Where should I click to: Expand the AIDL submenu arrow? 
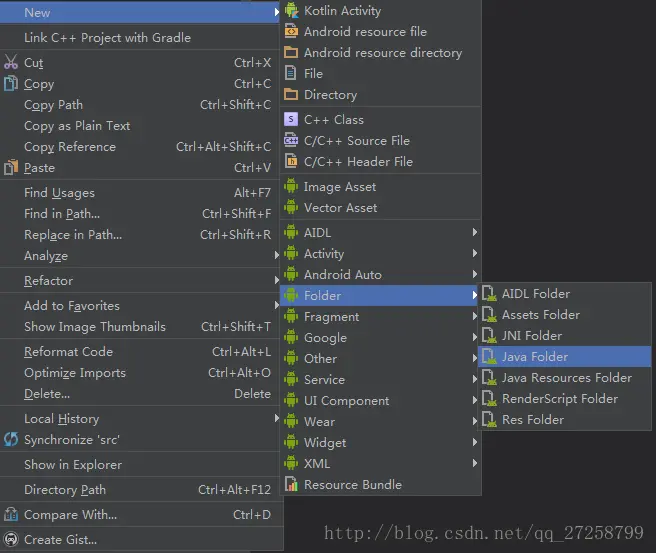tap(474, 232)
